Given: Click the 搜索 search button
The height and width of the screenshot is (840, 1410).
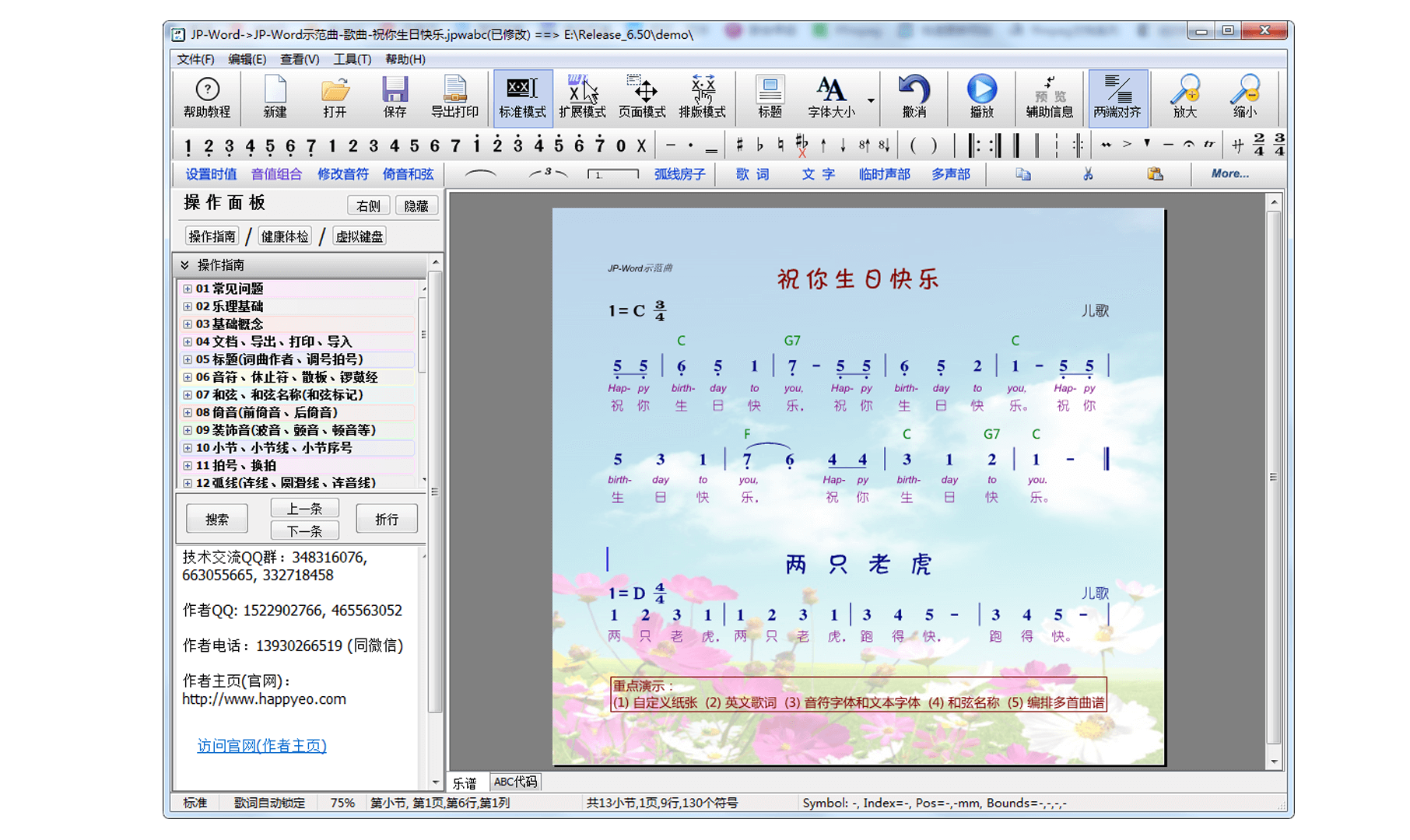Looking at the screenshot, I should pos(217,519).
